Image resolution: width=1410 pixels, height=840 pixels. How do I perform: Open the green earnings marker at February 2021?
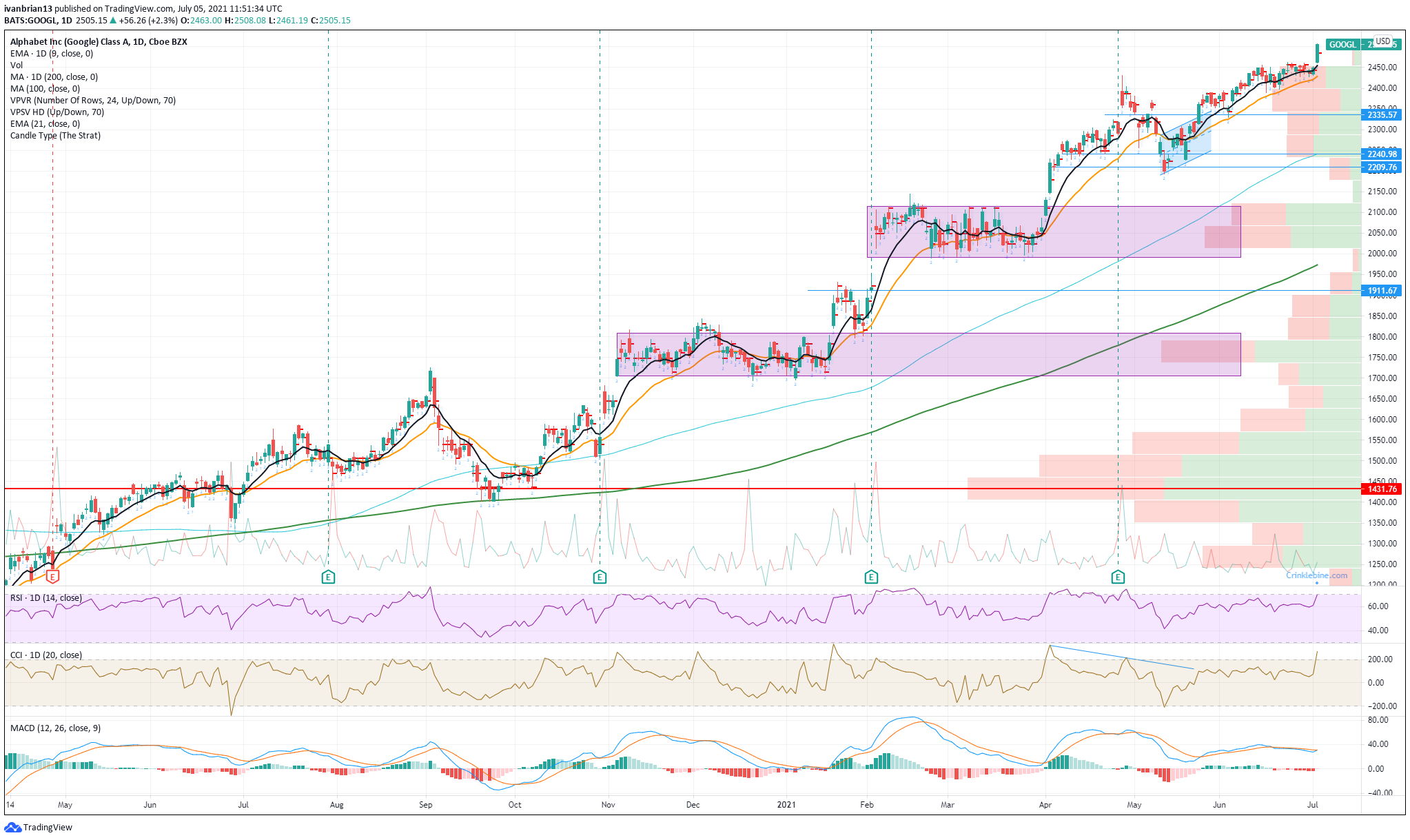pyautogui.click(x=871, y=577)
